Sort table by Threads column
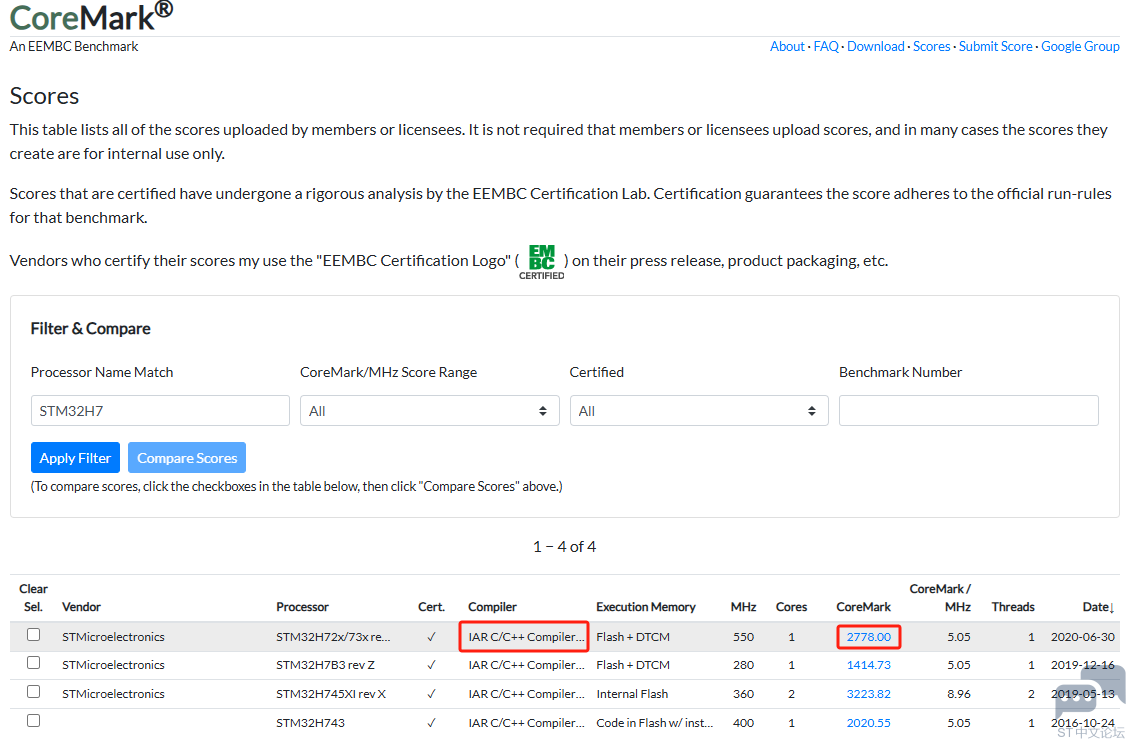The height and width of the screenshot is (748, 1134). point(1012,606)
